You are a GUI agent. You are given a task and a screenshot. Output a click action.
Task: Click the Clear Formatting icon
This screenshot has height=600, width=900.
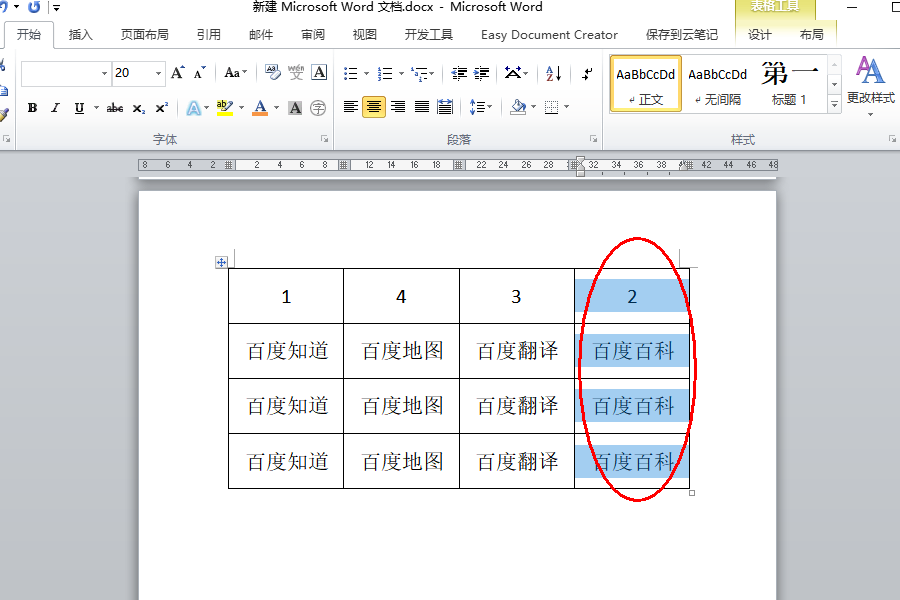tap(273, 72)
